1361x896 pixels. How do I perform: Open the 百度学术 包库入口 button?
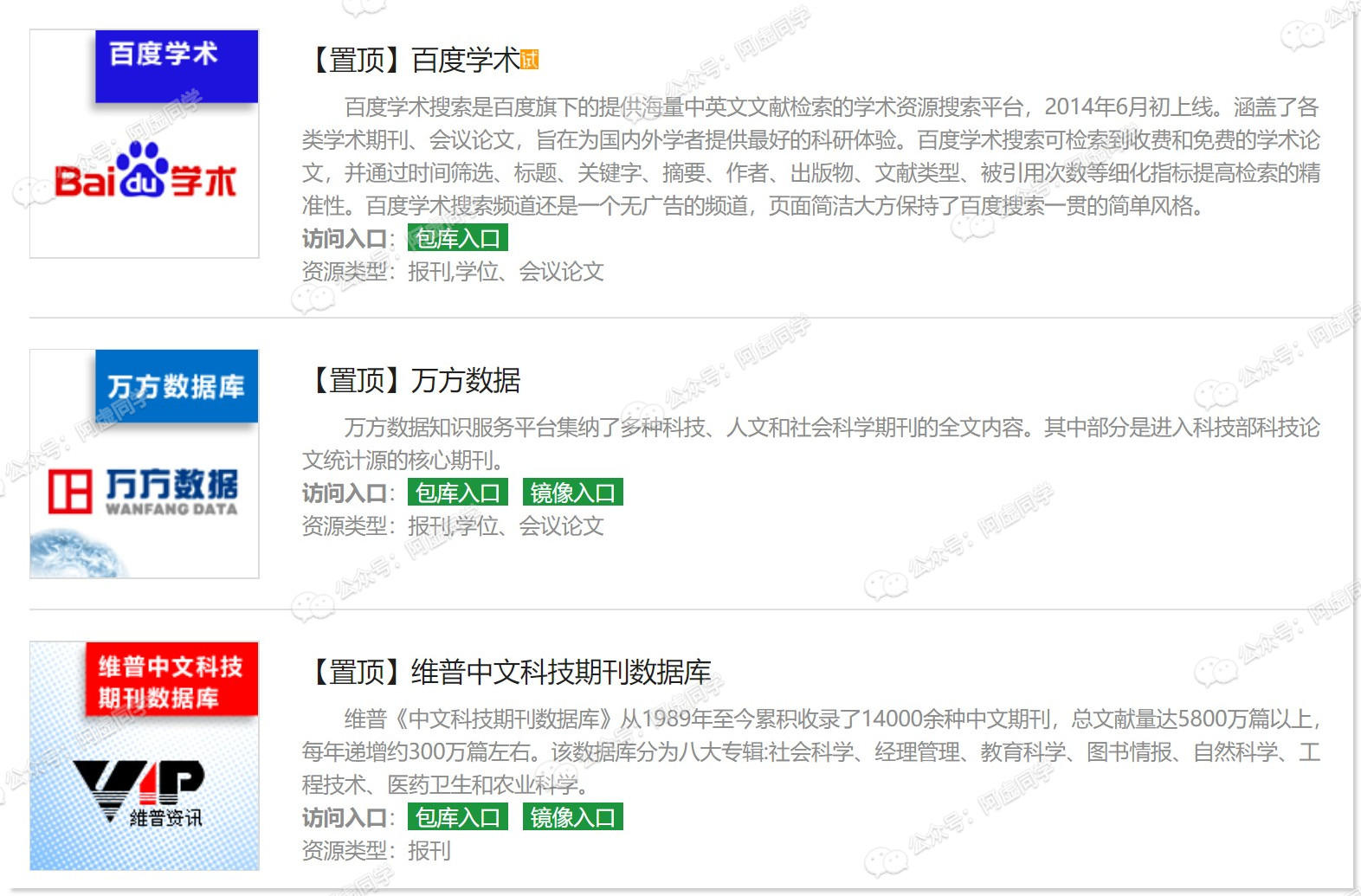point(457,238)
